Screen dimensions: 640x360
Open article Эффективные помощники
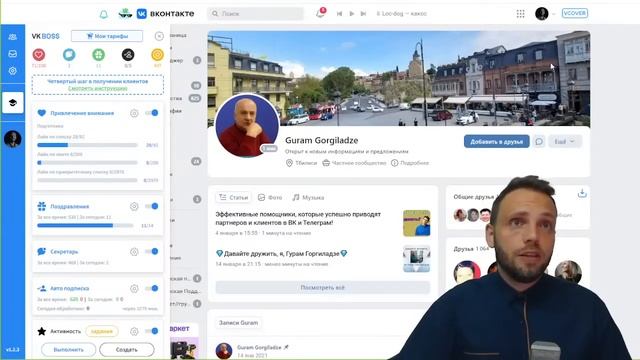298,218
